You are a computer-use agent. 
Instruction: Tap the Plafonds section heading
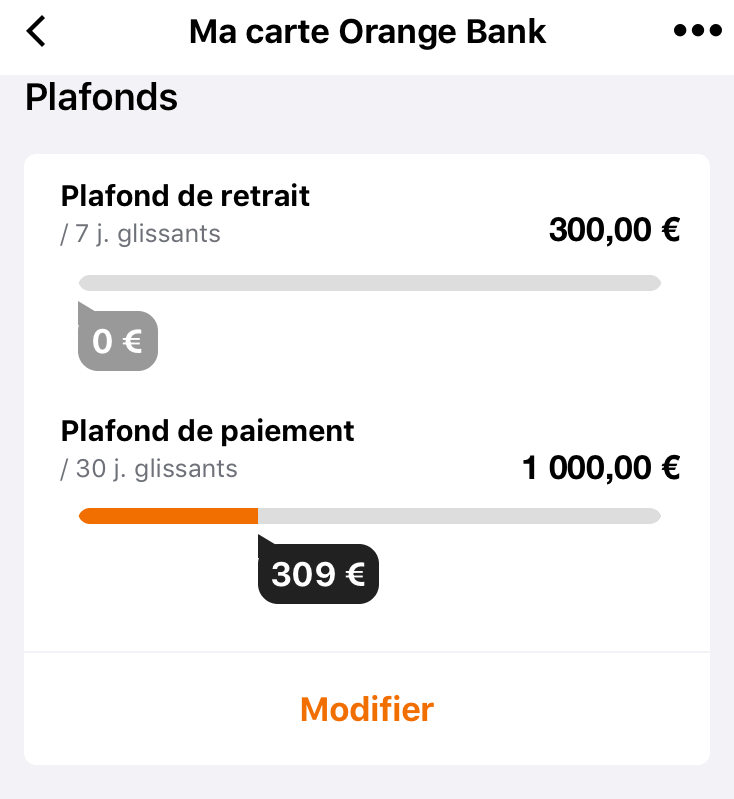coord(101,98)
